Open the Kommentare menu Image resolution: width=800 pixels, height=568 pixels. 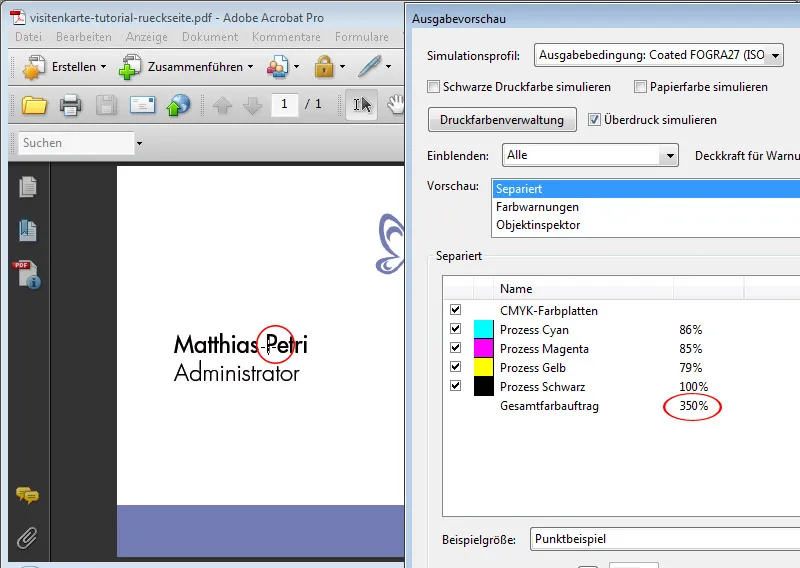[286, 37]
